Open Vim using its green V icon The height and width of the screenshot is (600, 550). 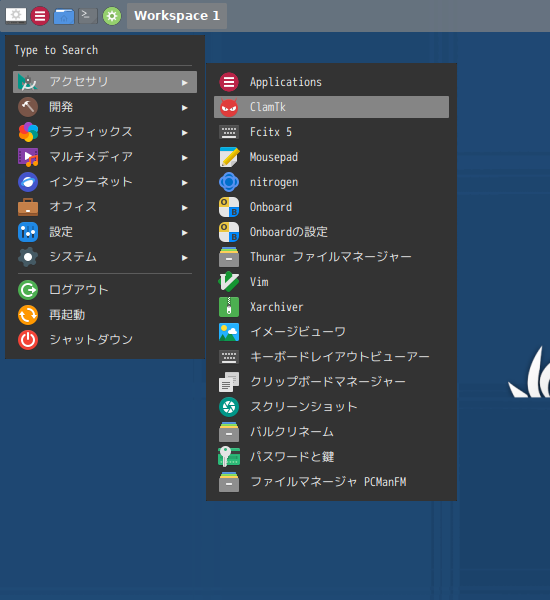(x=229, y=282)
